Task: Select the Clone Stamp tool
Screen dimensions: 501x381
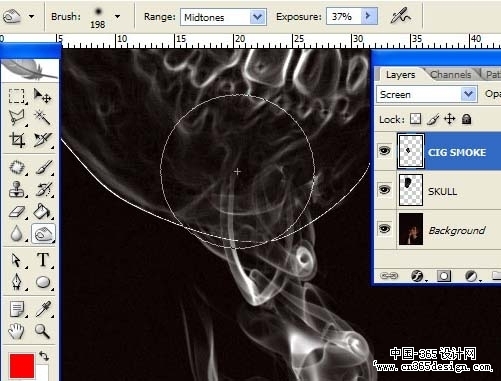Action: tap(17, 189)
